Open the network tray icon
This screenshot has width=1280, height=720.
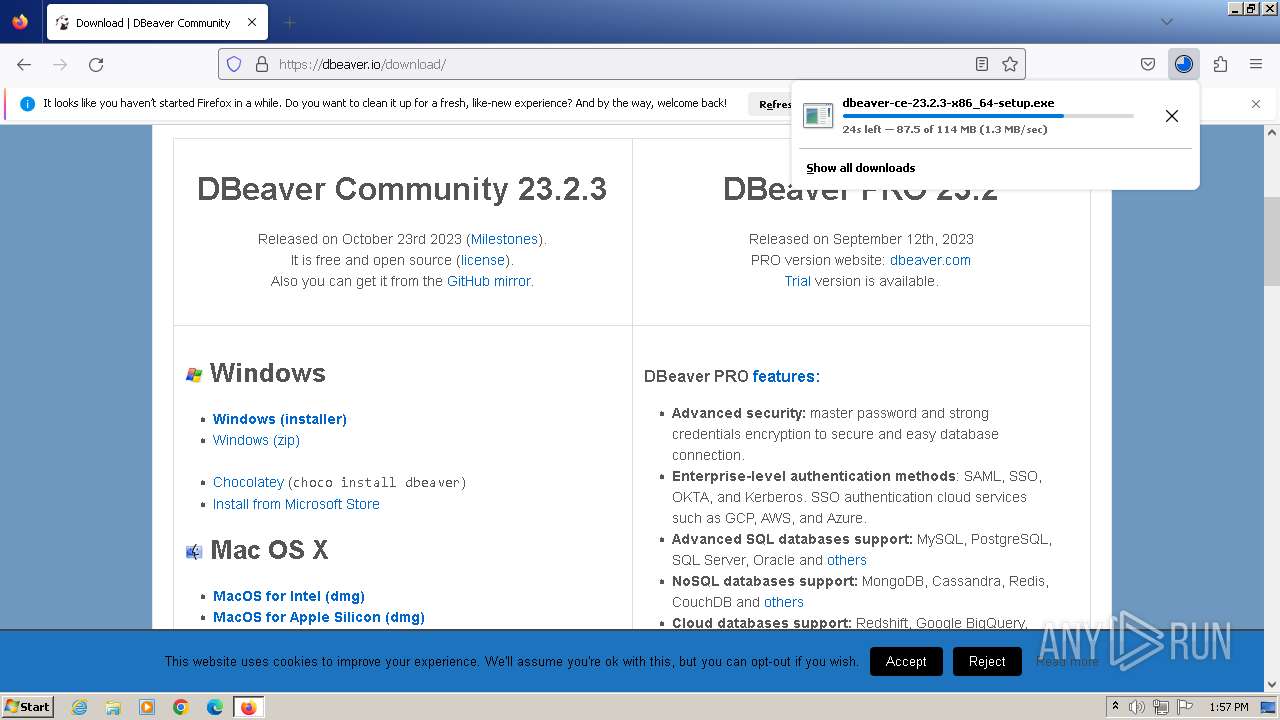pos(1161,707)
